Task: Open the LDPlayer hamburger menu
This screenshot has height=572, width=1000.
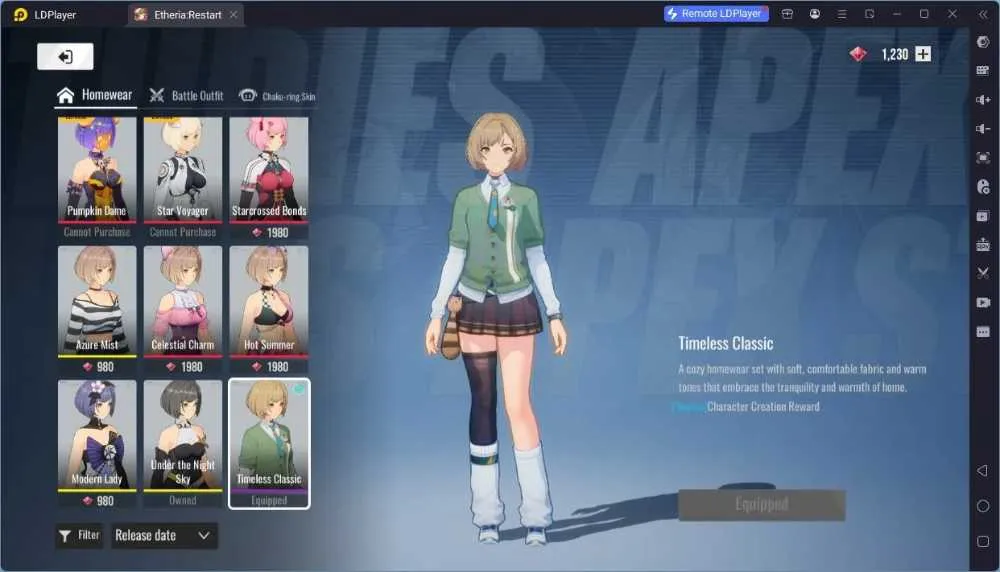Action: click(x=842, y=14)
